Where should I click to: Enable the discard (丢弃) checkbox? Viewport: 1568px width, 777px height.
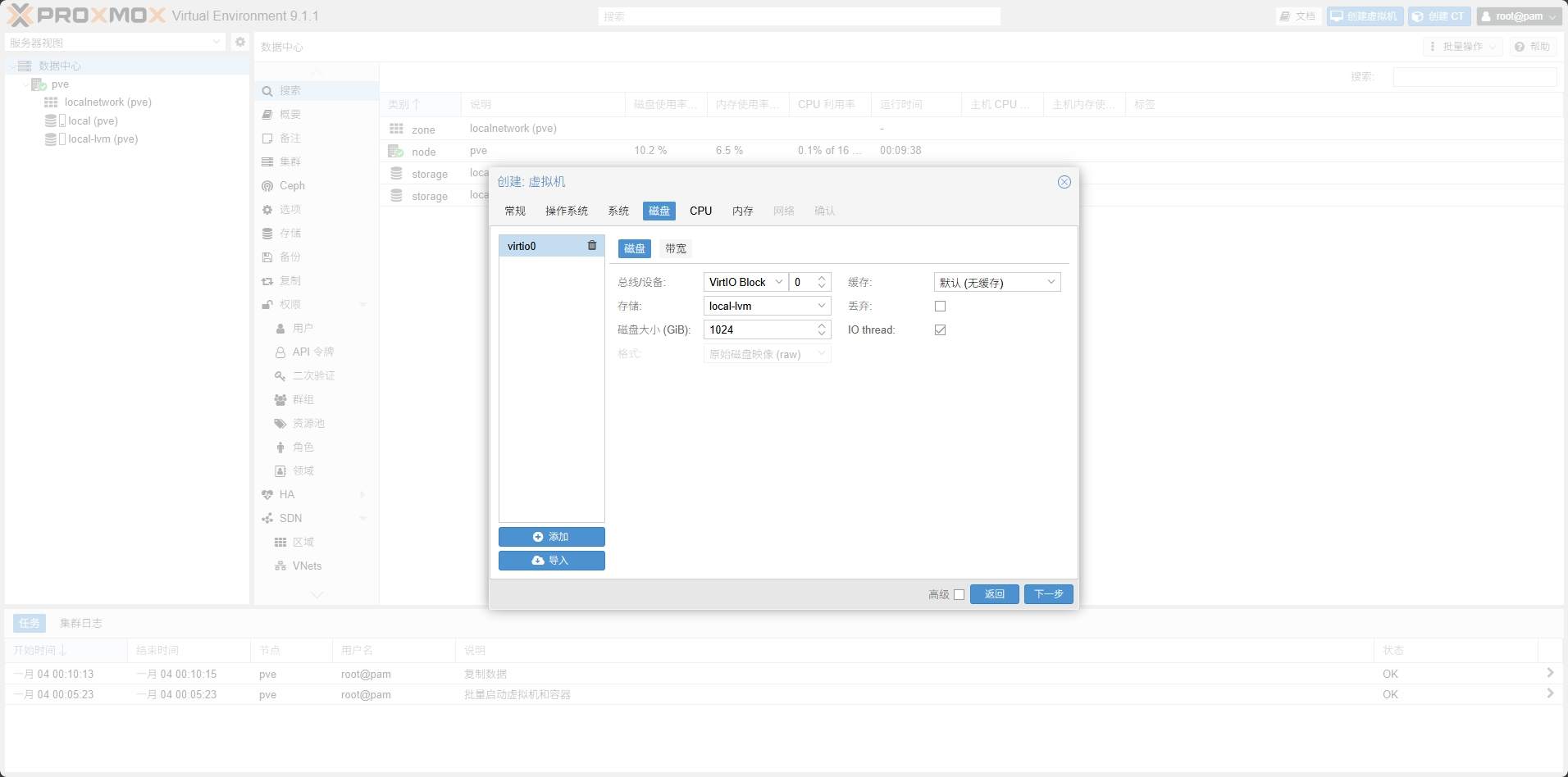940,307
